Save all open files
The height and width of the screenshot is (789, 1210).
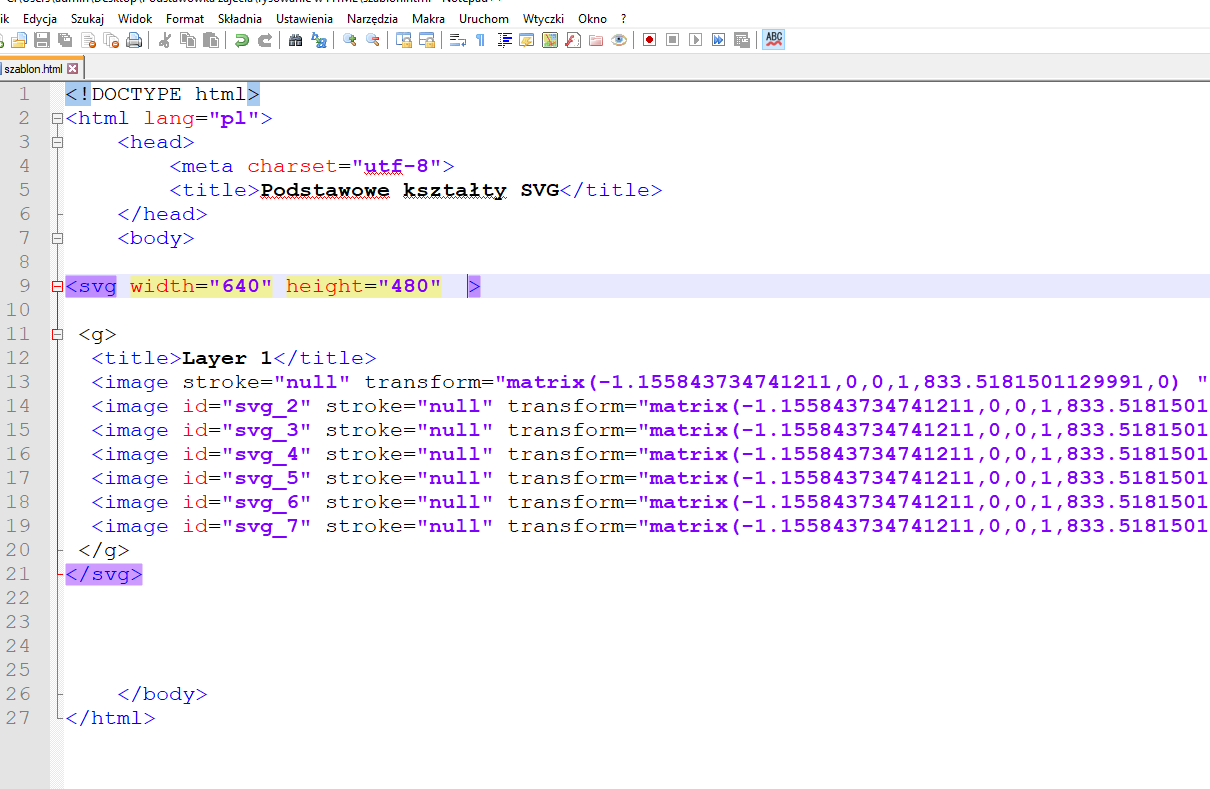click(x=65, y=40)
